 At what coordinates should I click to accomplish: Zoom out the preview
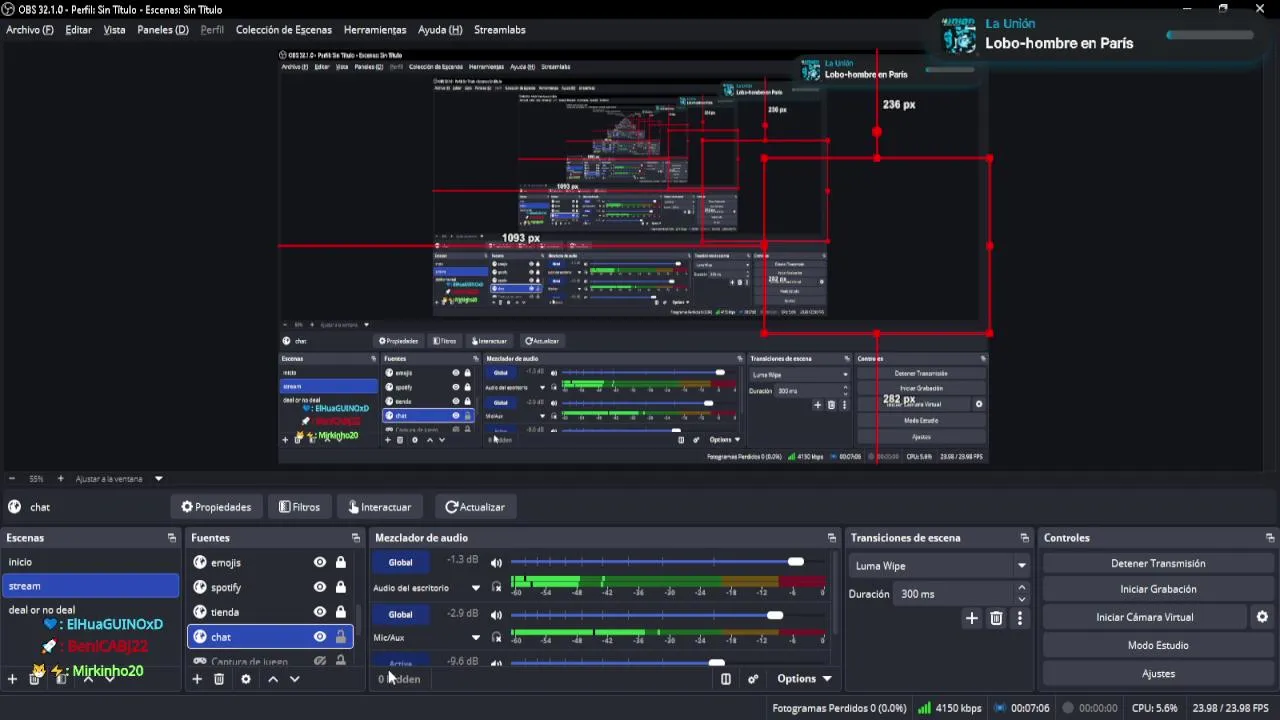pos(12,479)
